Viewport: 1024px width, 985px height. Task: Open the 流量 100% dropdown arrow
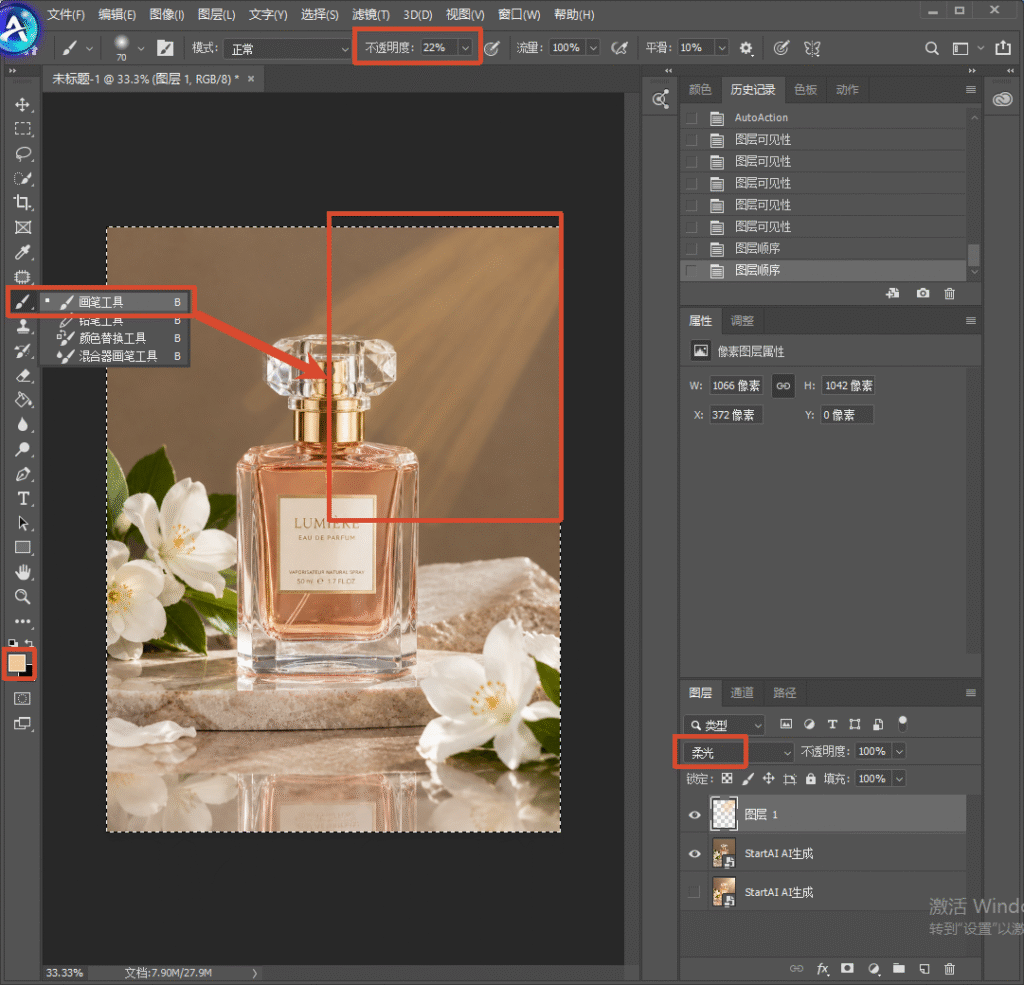pos(593,48)
